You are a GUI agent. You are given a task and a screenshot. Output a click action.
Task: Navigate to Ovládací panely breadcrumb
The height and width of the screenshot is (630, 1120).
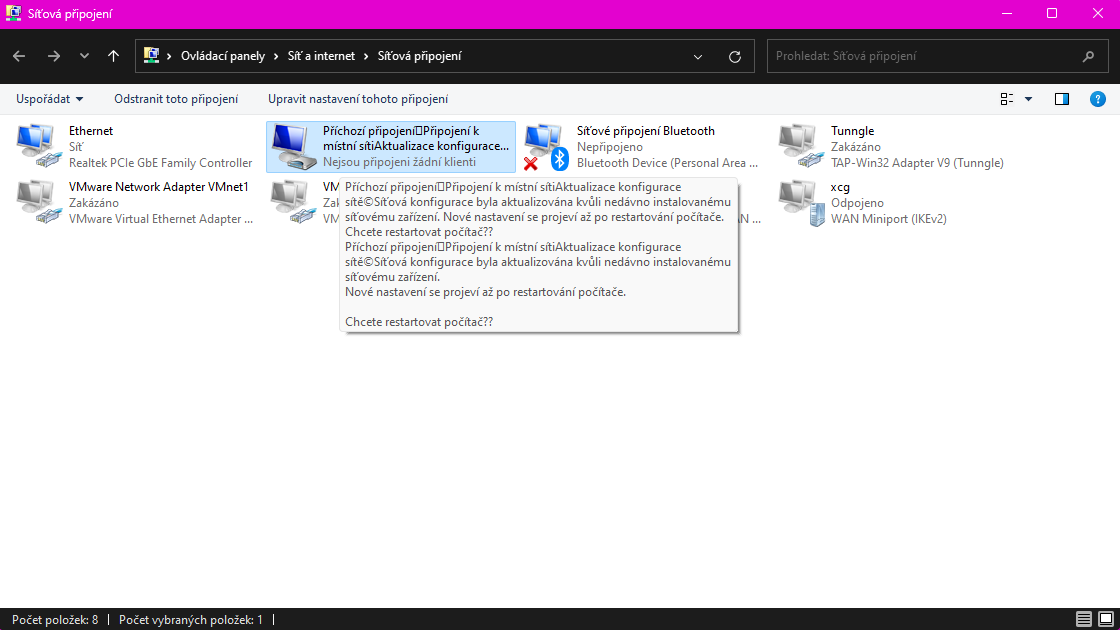pos(222,57)
